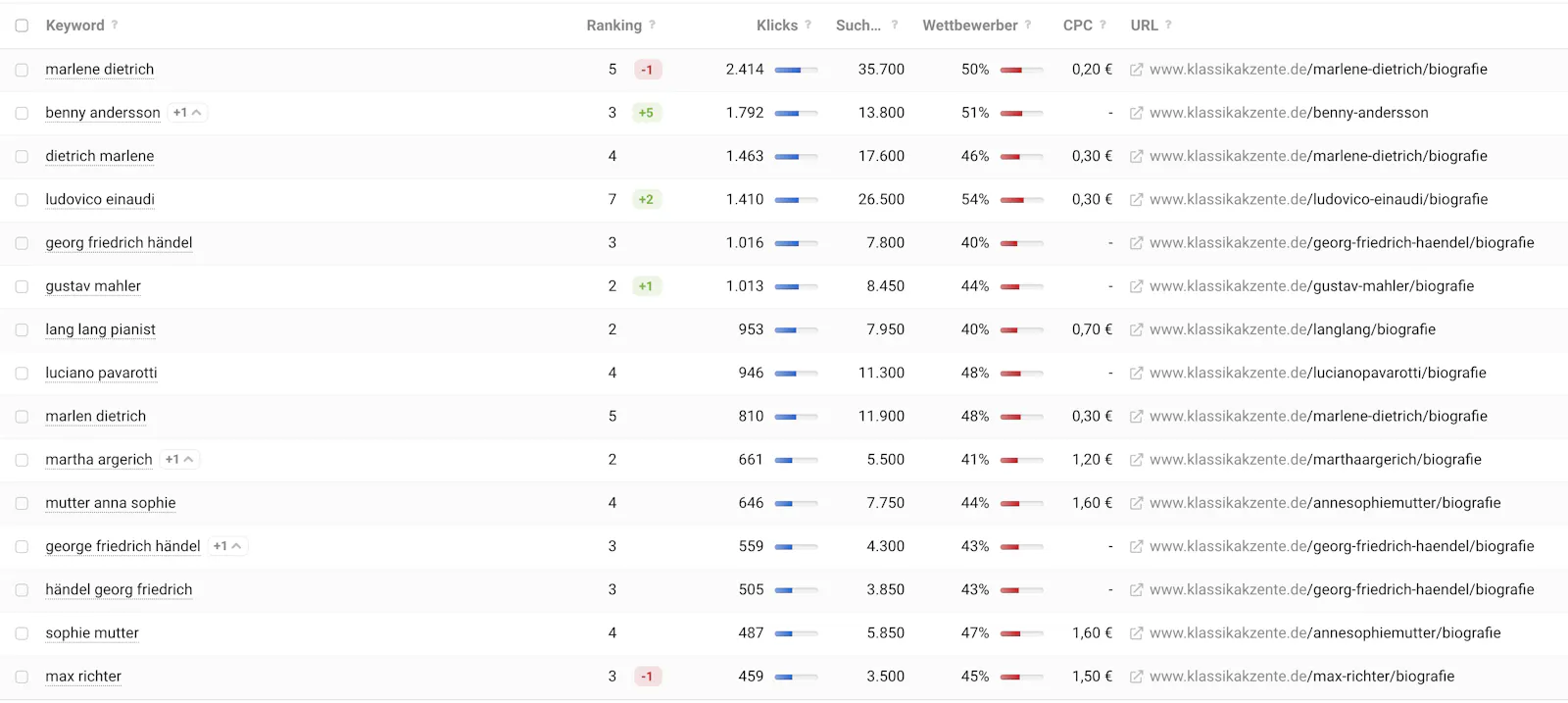The height and width of the screenshot is (703, 1568).
Task: Open external link icon for ludovico einaudi row
Action: 1136,199
